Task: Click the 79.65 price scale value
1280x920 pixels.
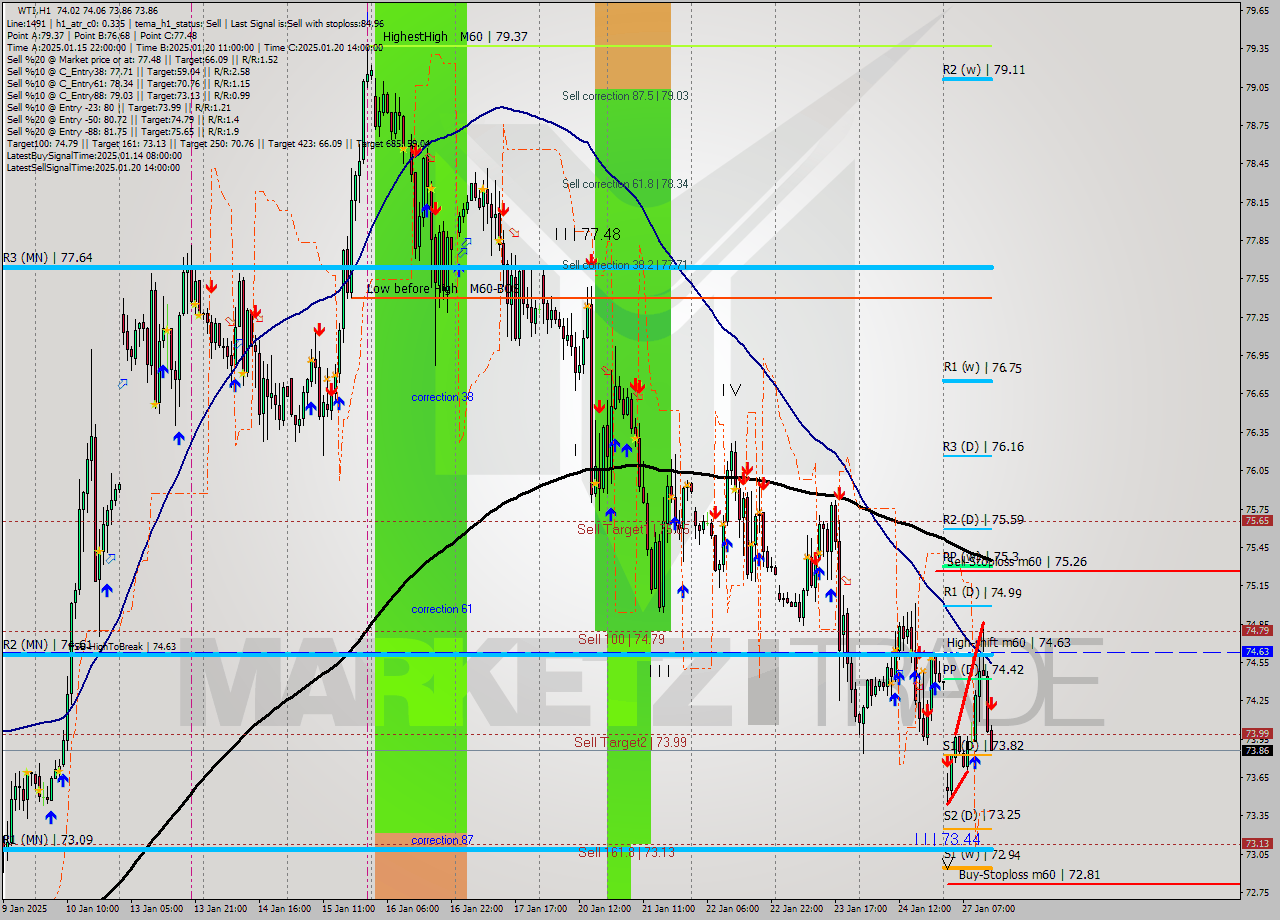Action: 1258,10
